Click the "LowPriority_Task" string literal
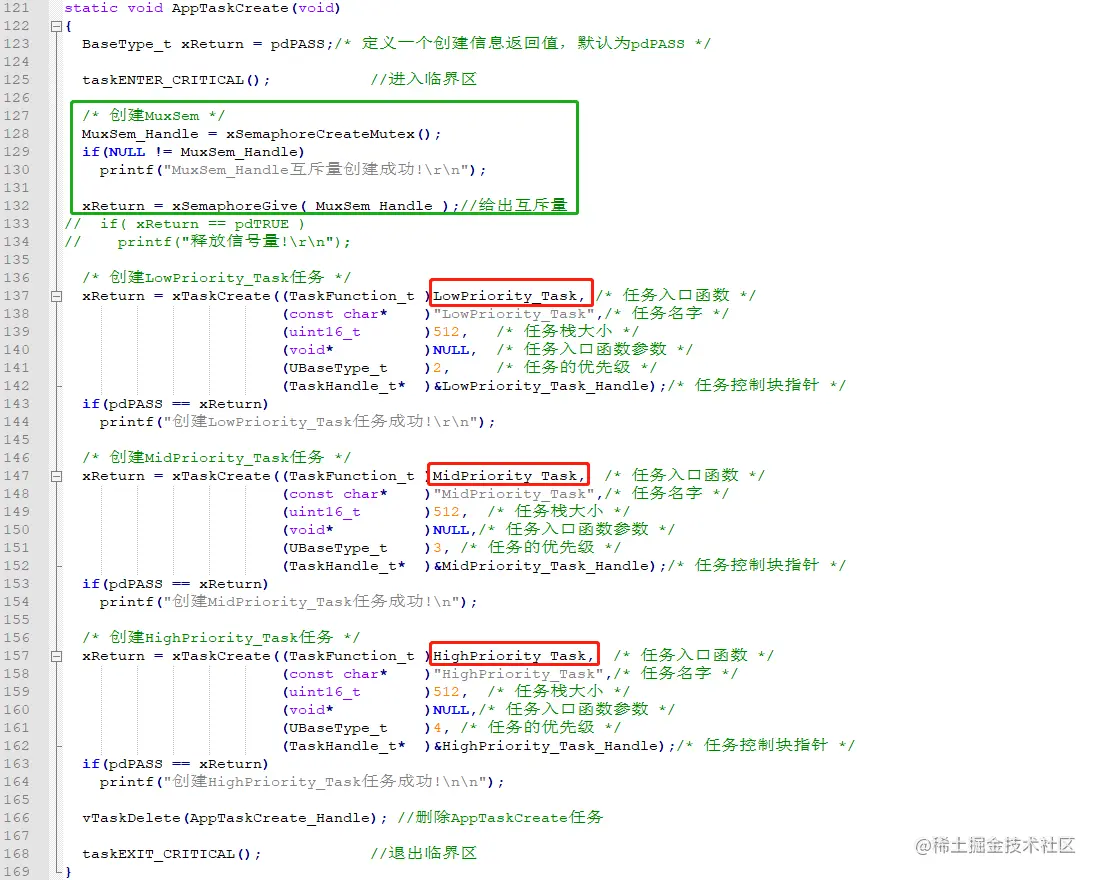The height and width of the screenshot is (880, 1100). (514, 314)
